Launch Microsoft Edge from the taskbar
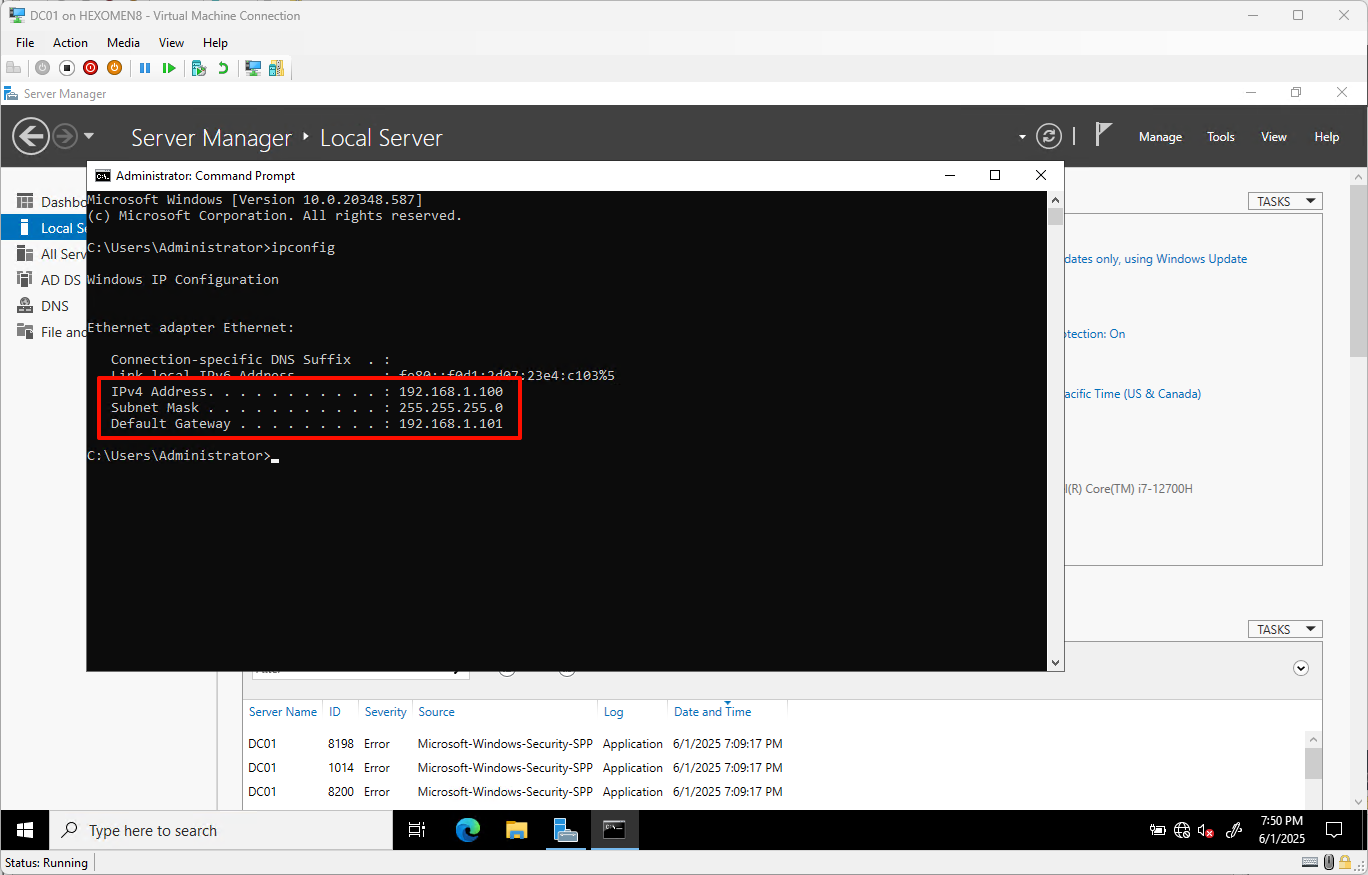Image resolution: width=1368 pixels, height=875 pixels. 468,830
